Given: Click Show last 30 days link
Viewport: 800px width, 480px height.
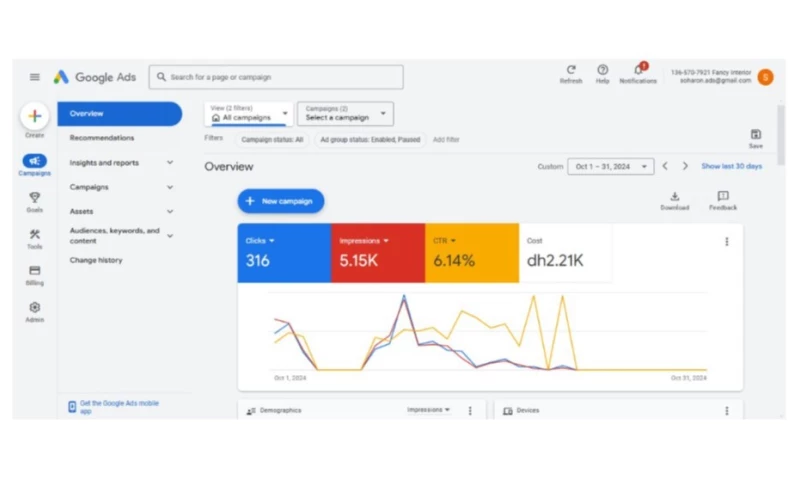Looking at the screenshot, I should coord(731,166).
